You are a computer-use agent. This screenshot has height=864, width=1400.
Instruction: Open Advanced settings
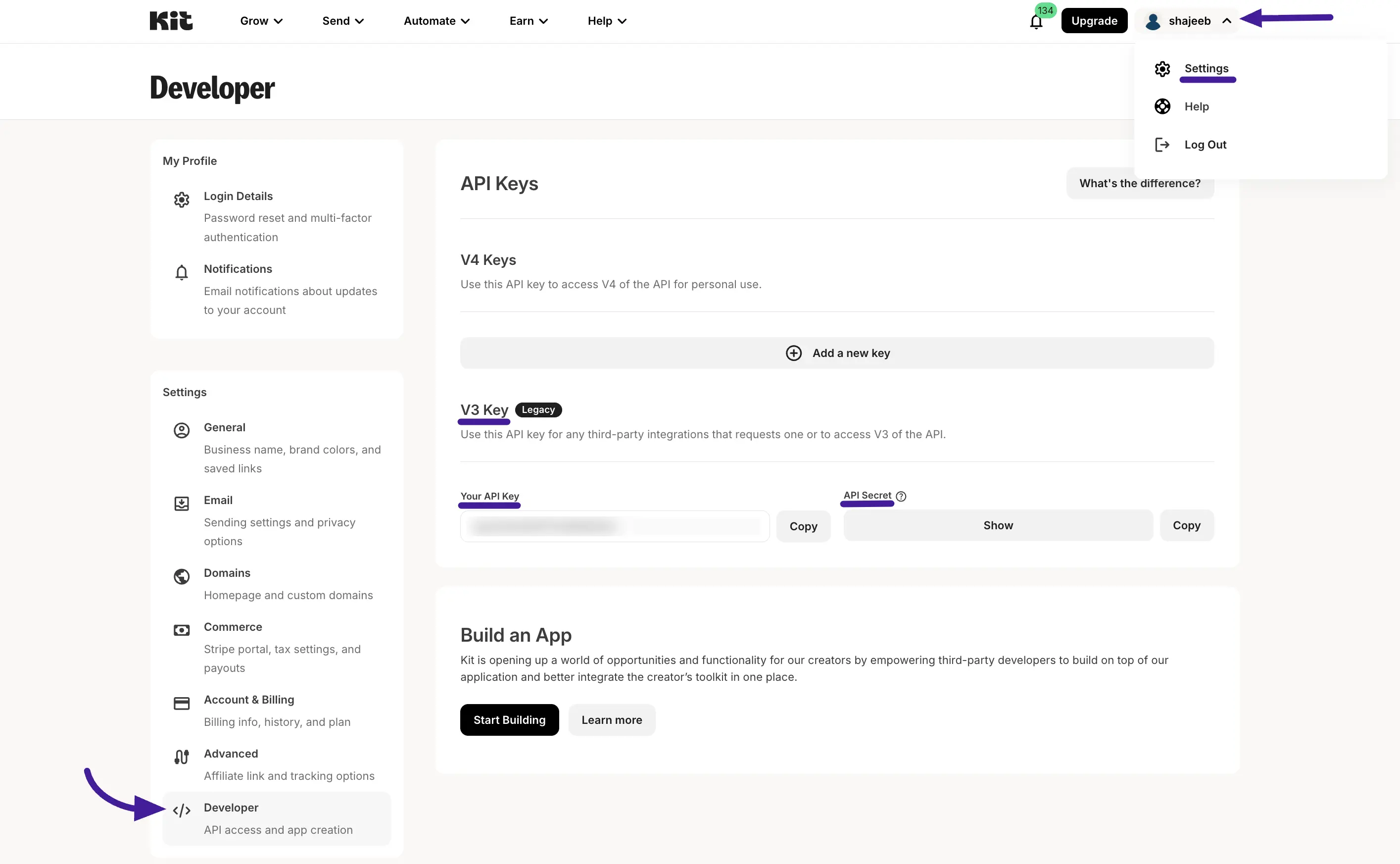point(277,764)
